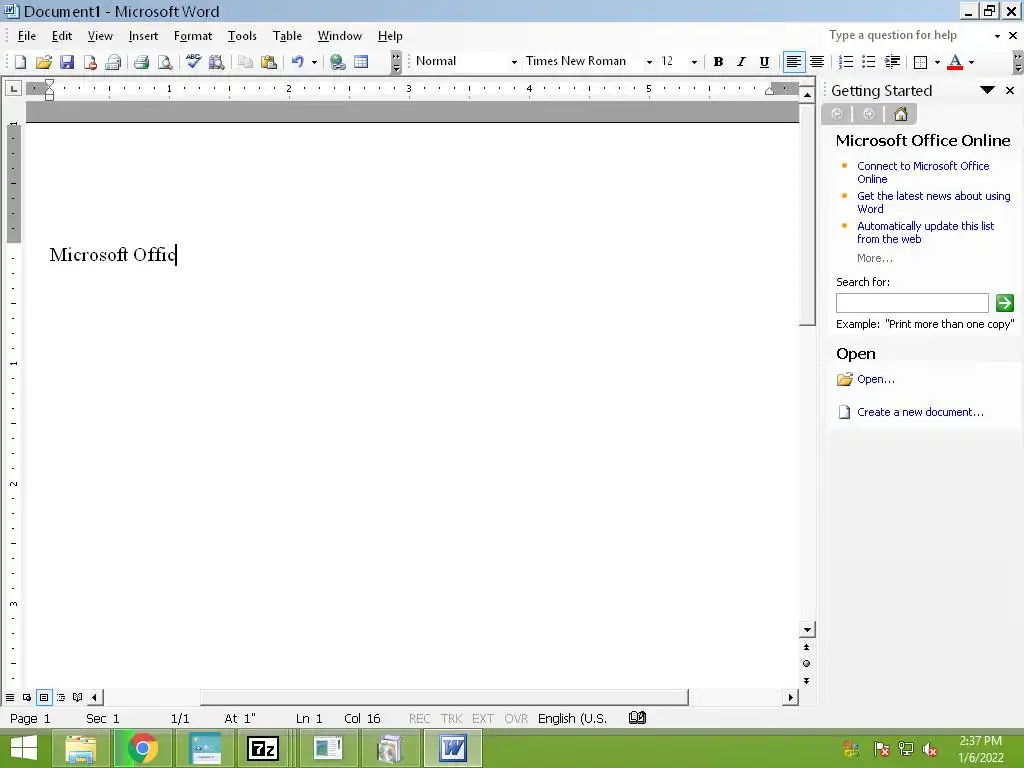1024x768 pixels.
Task: Open the File menu
Action: point(27,36)
